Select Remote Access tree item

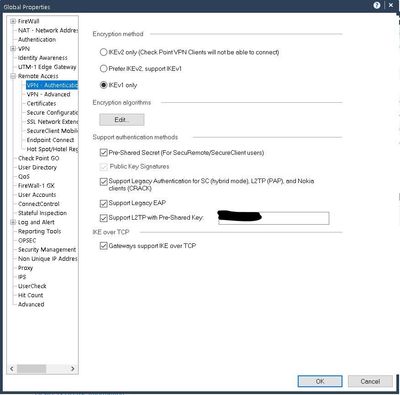38,76
